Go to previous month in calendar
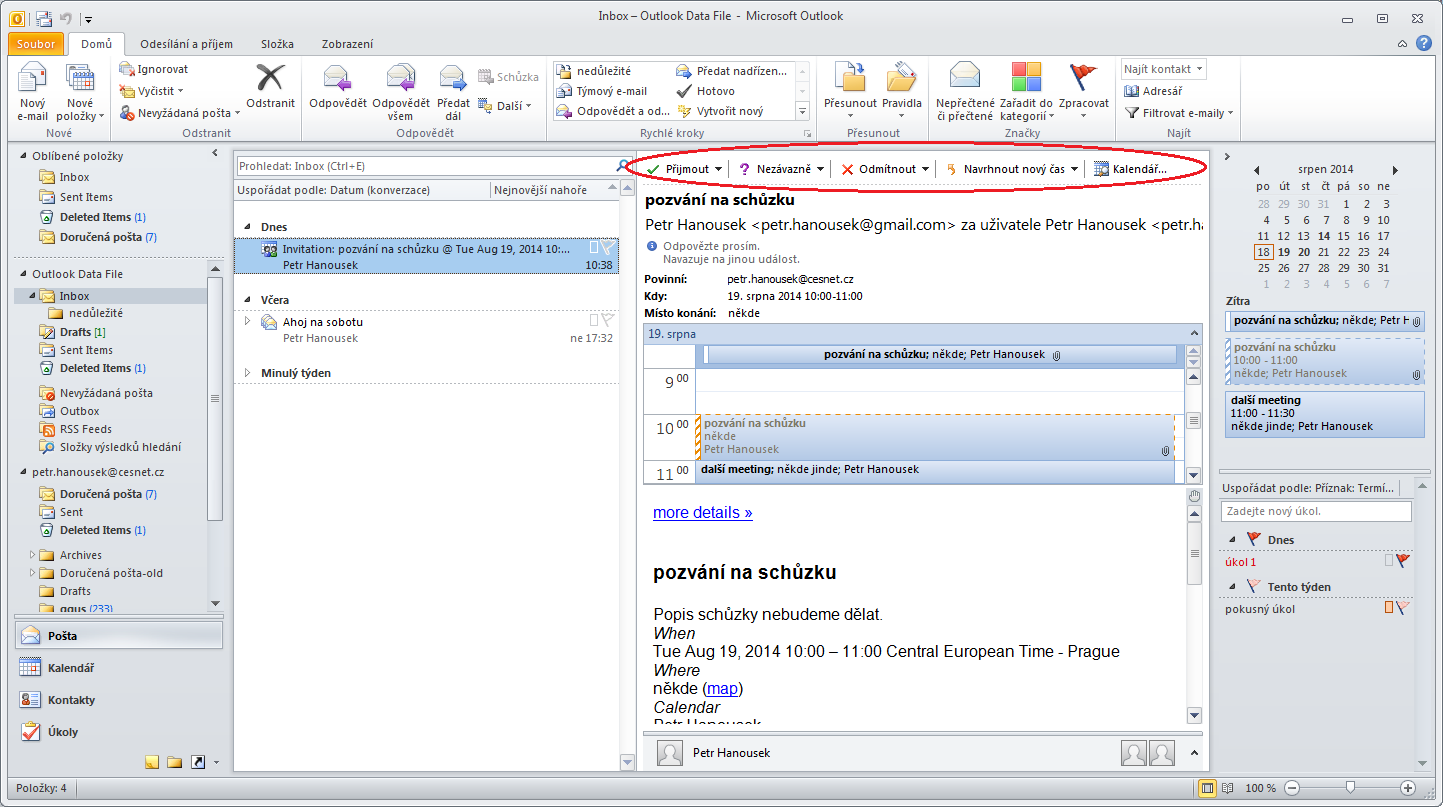The height and width of the screenshot is (807, 1443). click(x=1256, y=170)
